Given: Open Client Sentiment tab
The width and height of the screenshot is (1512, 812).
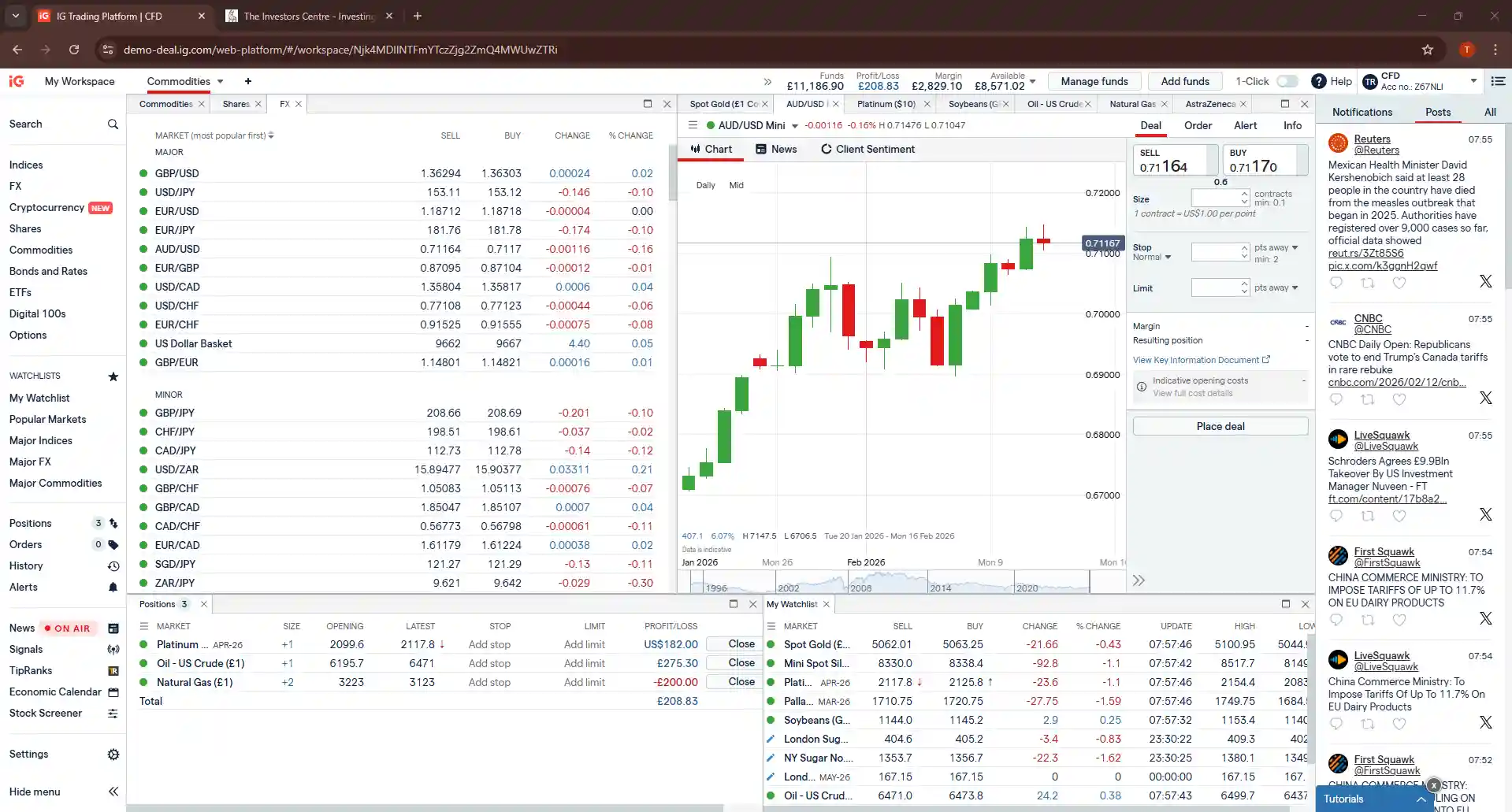Looking at the screenshot, I should click(x=867, y=149).
